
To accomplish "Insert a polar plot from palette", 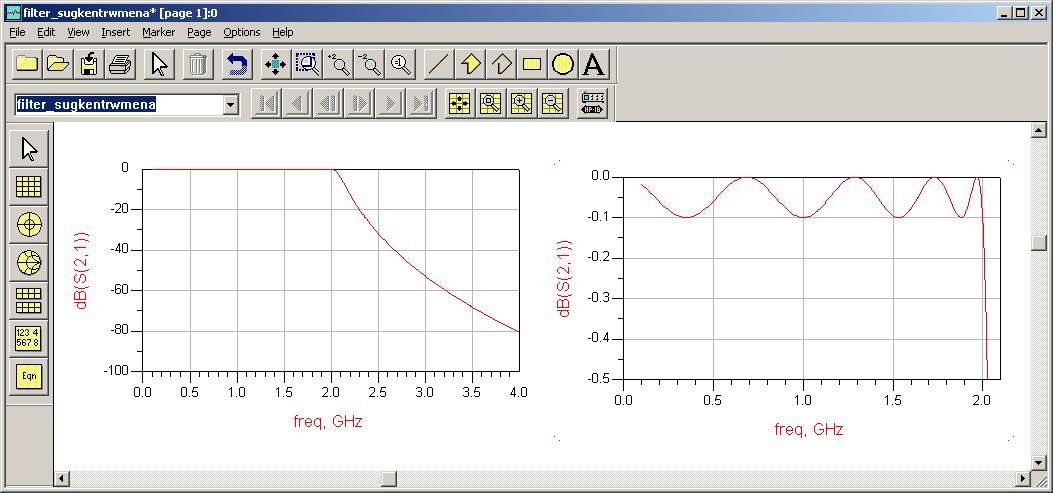I will (x=29, y=224).
